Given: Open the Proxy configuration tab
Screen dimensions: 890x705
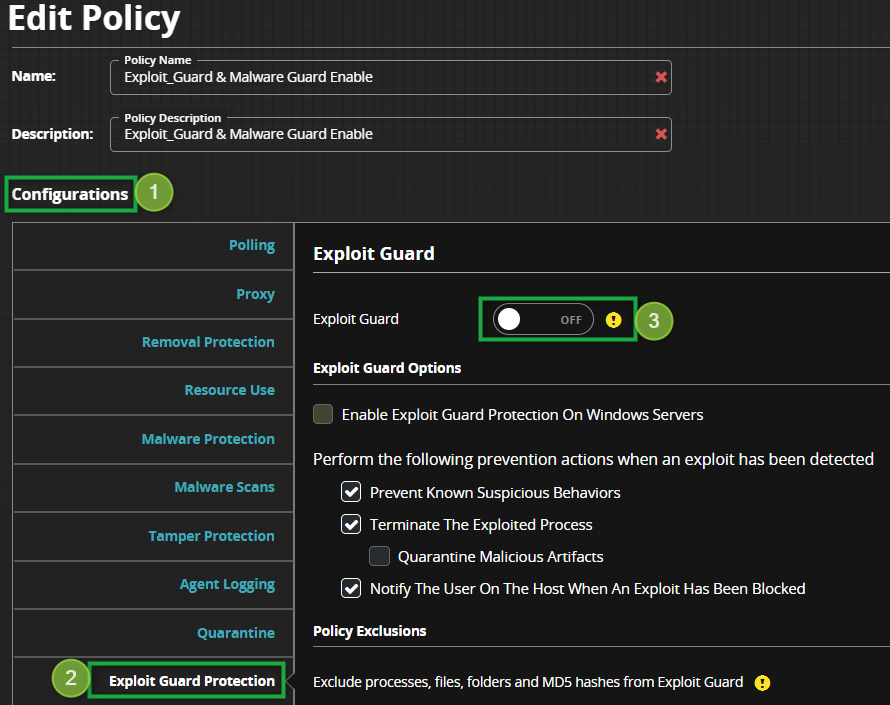Looking at the screenshot, I should point(255,294).
